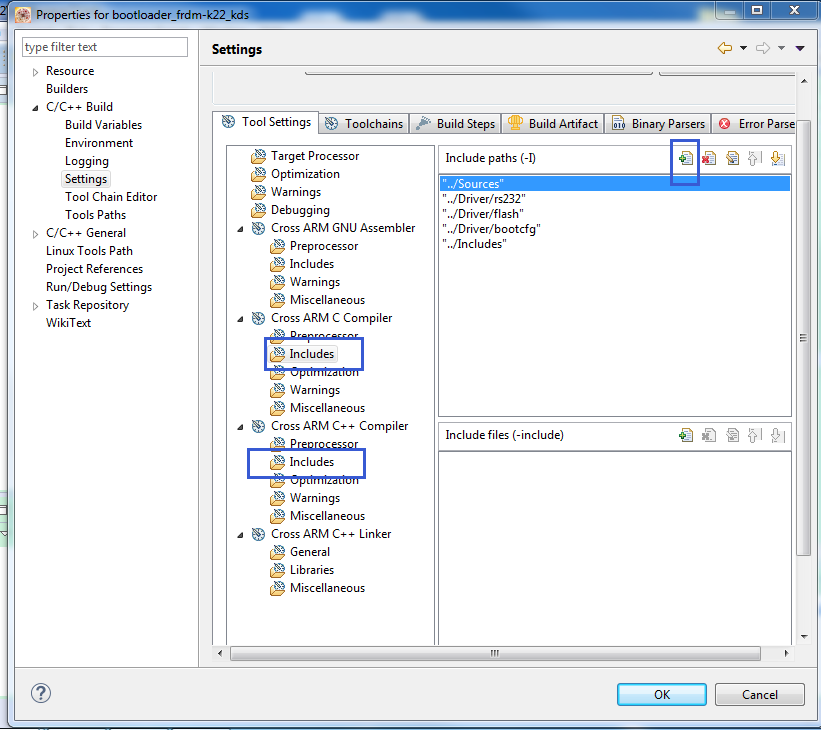Select Build Variables in the left tree

pos(103,125)
